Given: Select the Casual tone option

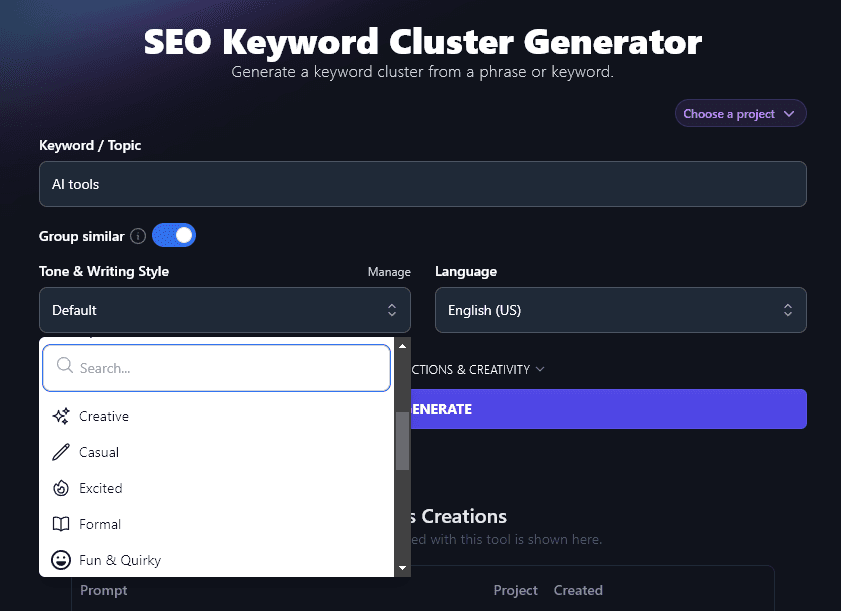Looking at the screenshot, I should point(97,451).
